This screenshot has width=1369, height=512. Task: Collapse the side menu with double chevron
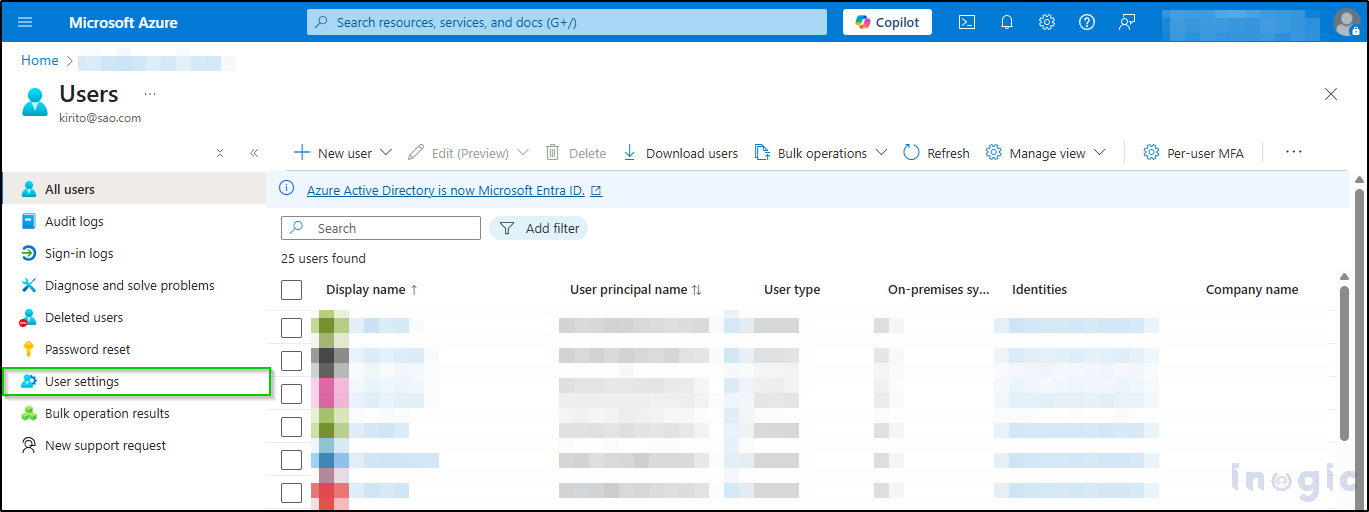[254, 153]
